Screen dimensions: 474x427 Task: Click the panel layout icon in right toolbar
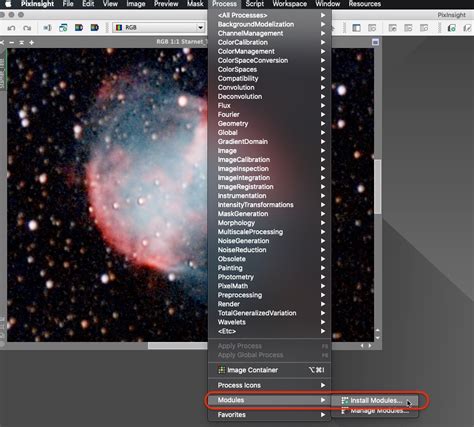pos(356,28)
